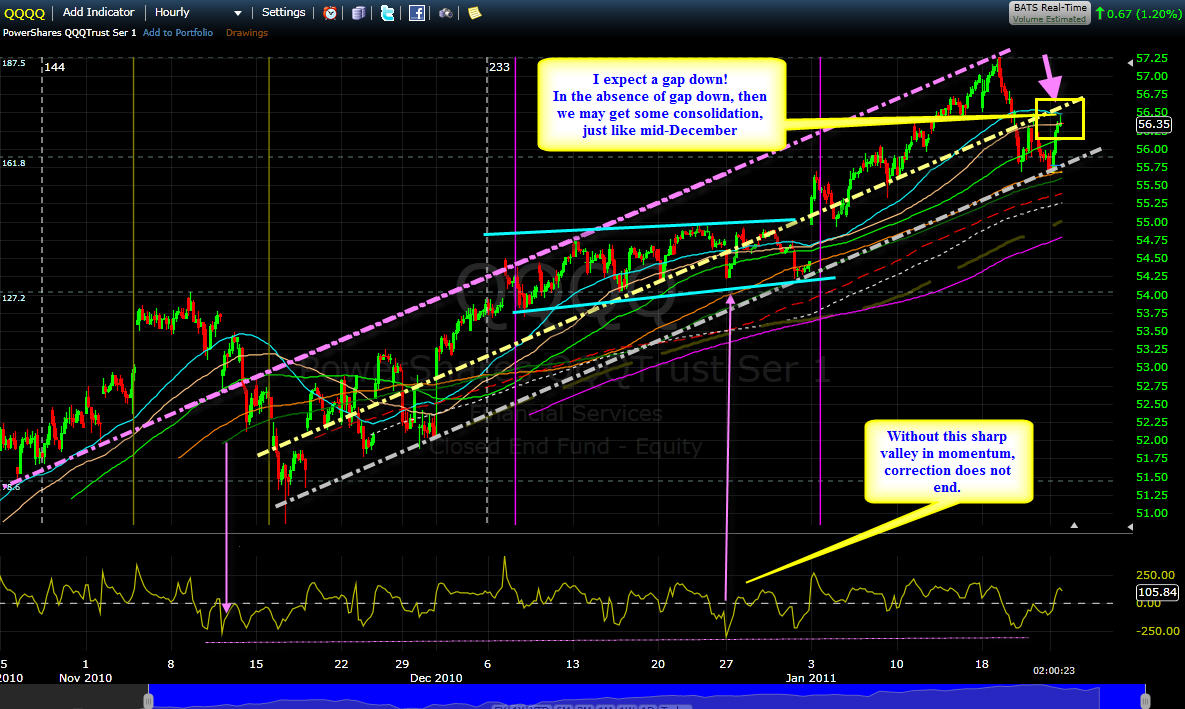Click the 144 time-cycle label

click(x=54, y=67)
